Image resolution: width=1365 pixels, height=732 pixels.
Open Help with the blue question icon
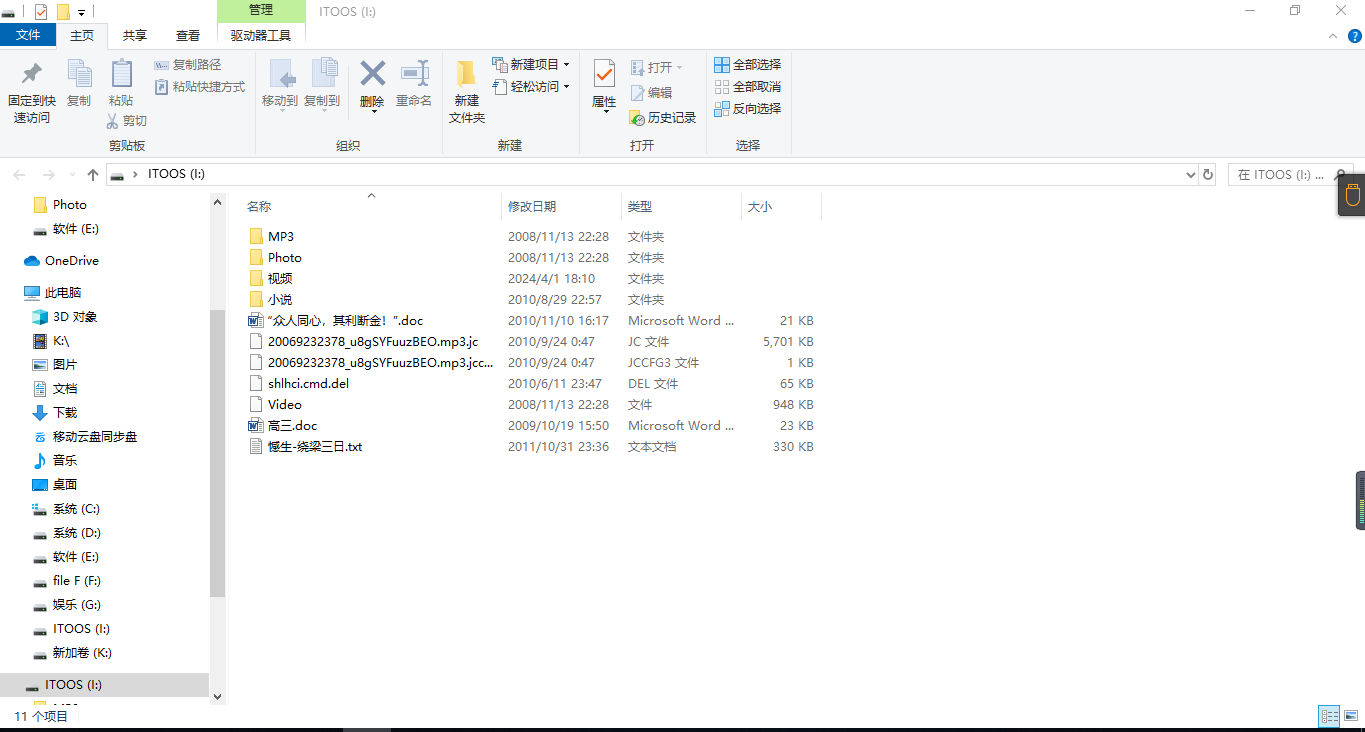pos(1355,36)
